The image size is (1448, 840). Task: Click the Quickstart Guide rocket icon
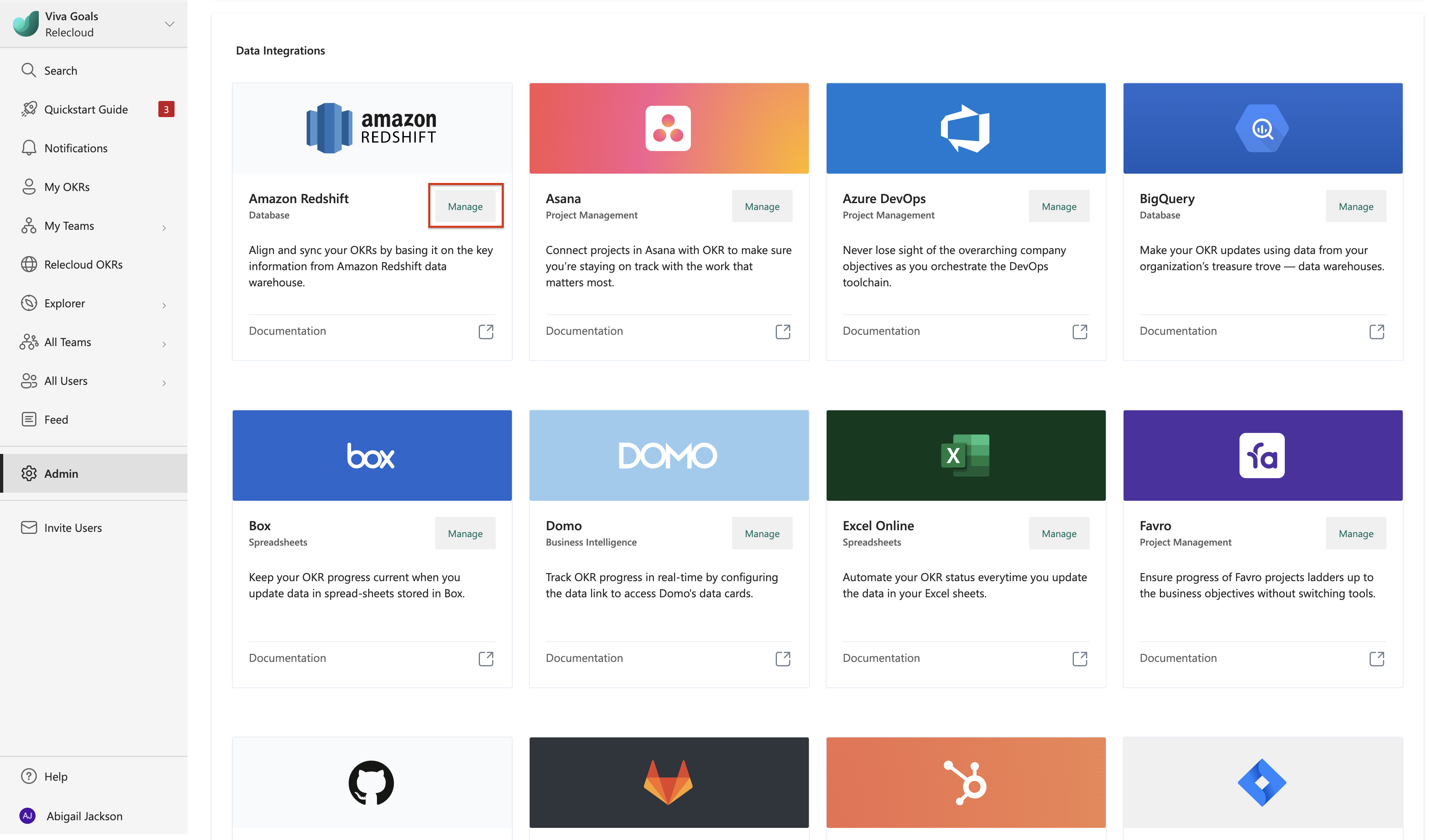pos(29,109)
